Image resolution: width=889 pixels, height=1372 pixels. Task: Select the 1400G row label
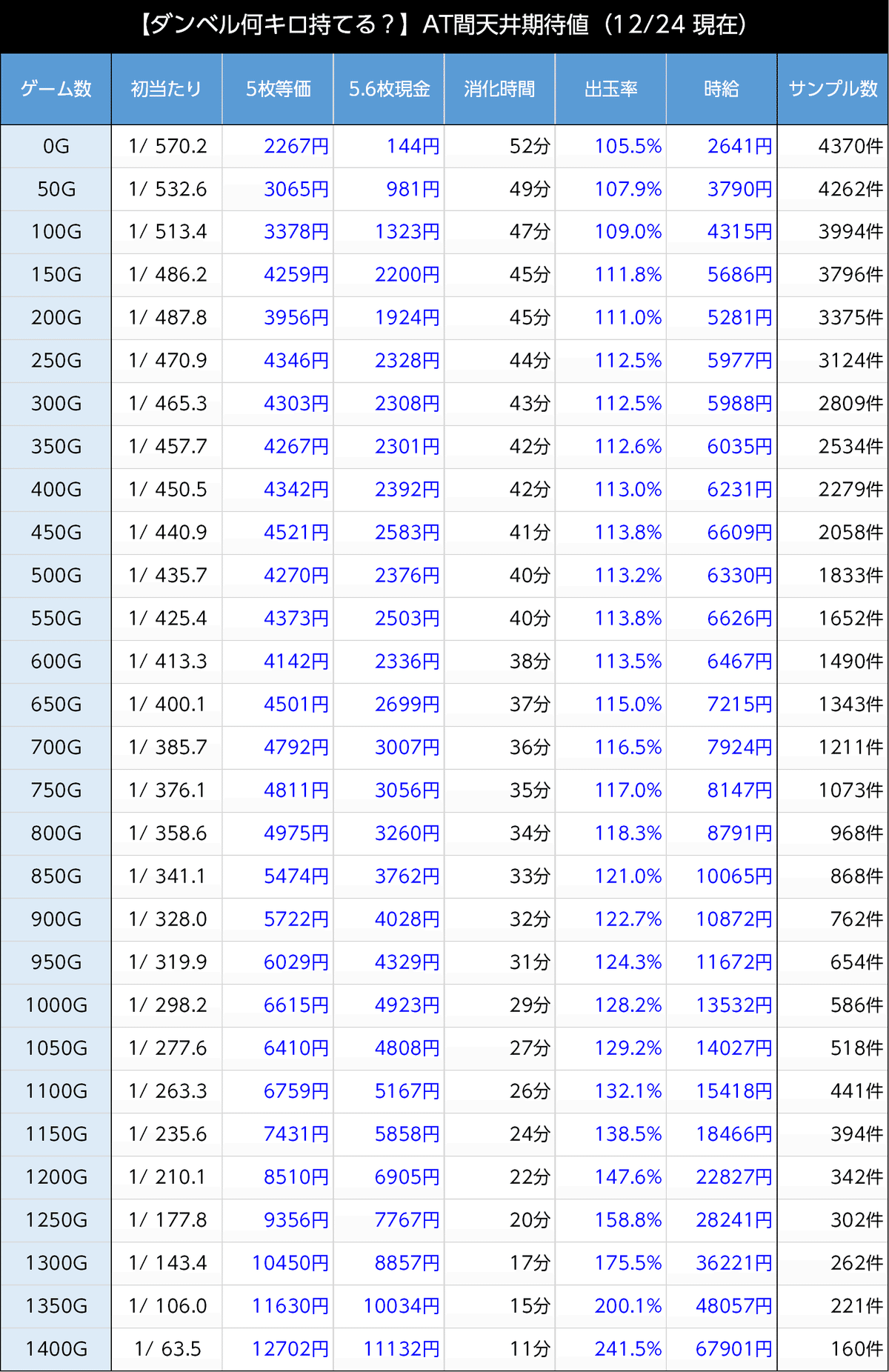[x=56, y=1350]
